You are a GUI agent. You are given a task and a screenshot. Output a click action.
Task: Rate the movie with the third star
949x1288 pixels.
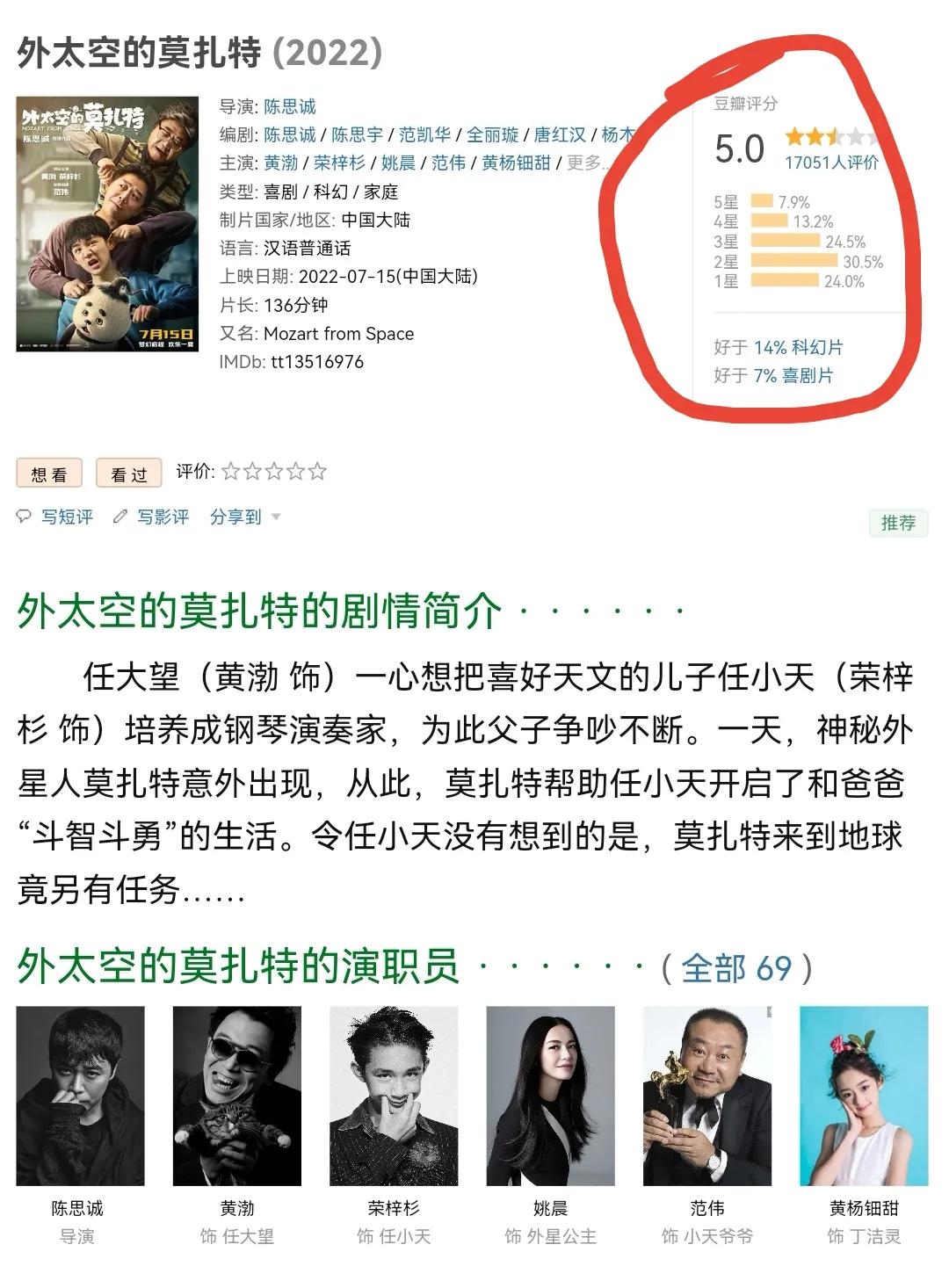point(274,472)
